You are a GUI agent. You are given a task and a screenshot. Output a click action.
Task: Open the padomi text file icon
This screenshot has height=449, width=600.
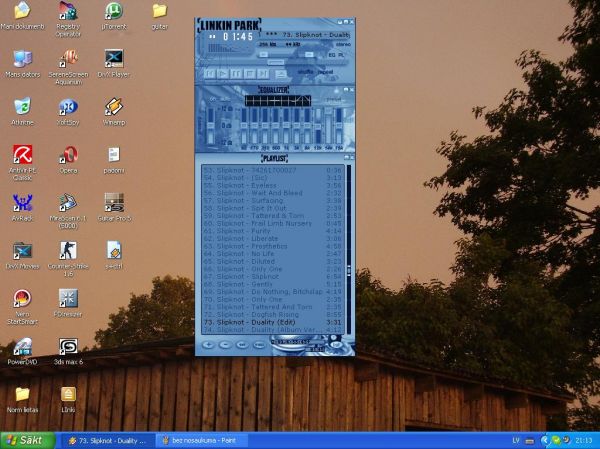point(114,160)
